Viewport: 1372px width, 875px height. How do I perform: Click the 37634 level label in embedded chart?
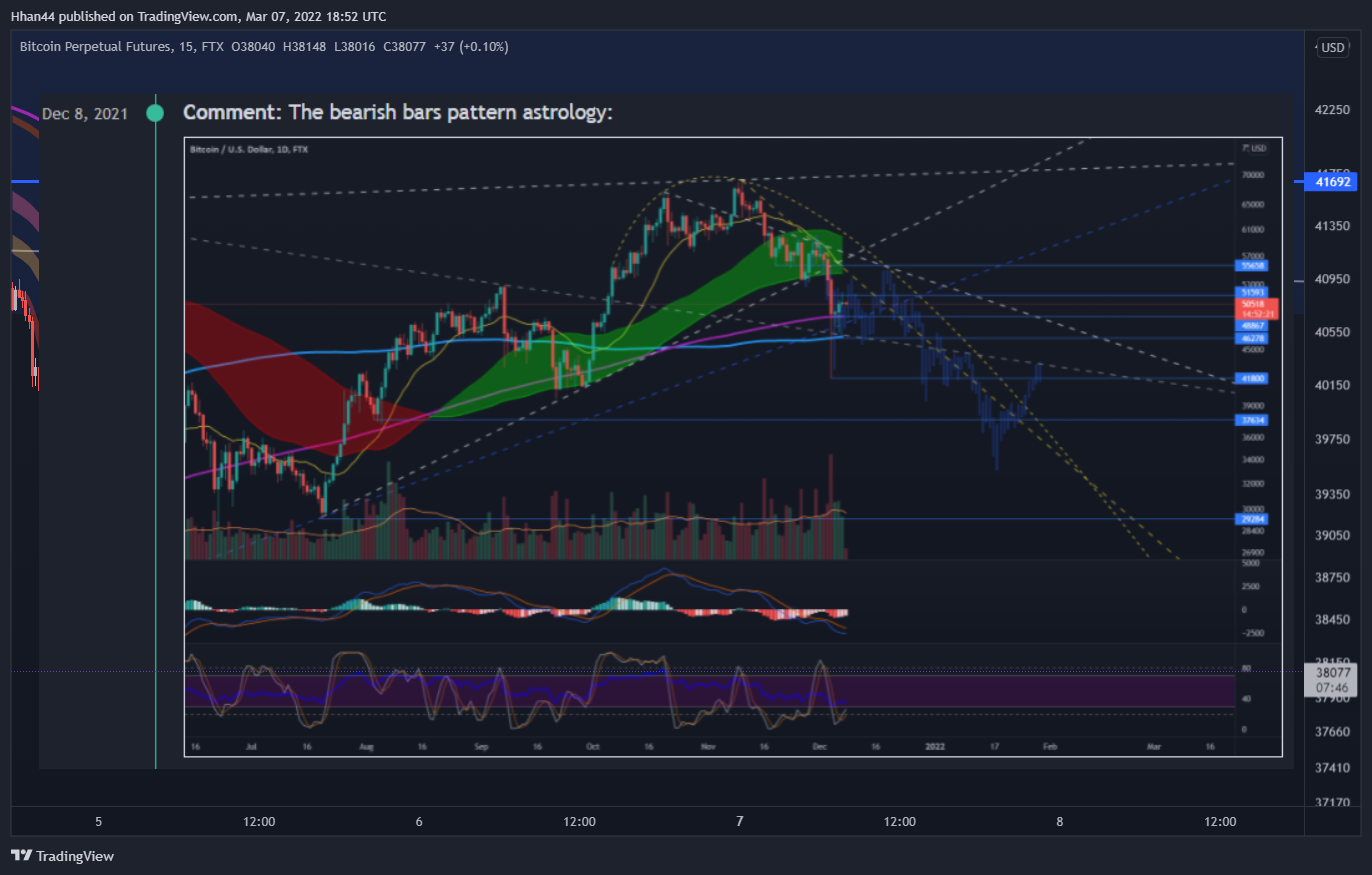(x=1254, y=421)
